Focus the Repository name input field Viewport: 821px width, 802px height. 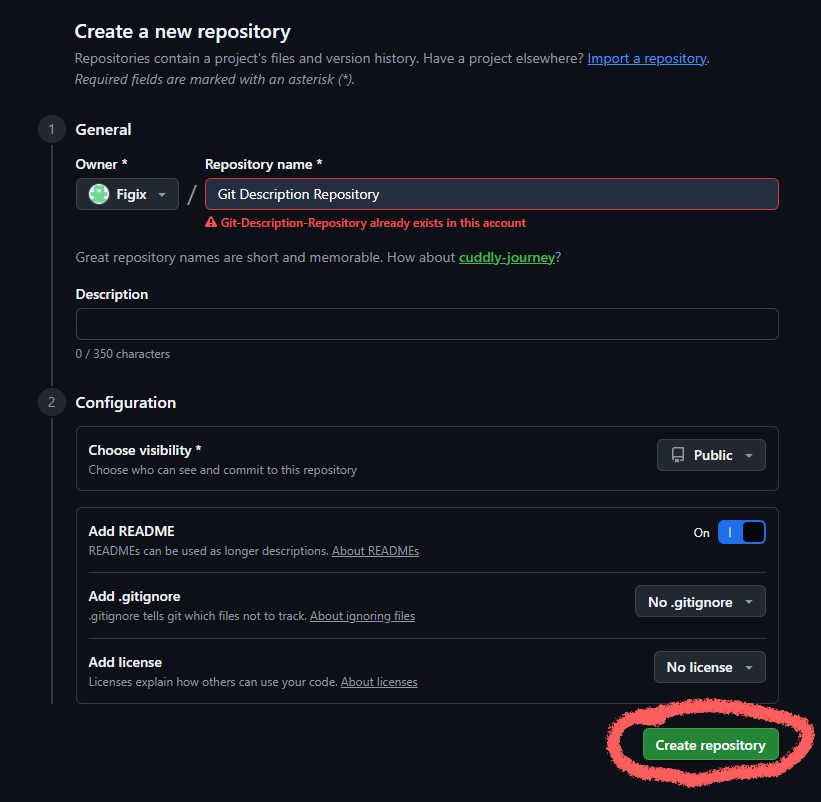click(491, 194)
